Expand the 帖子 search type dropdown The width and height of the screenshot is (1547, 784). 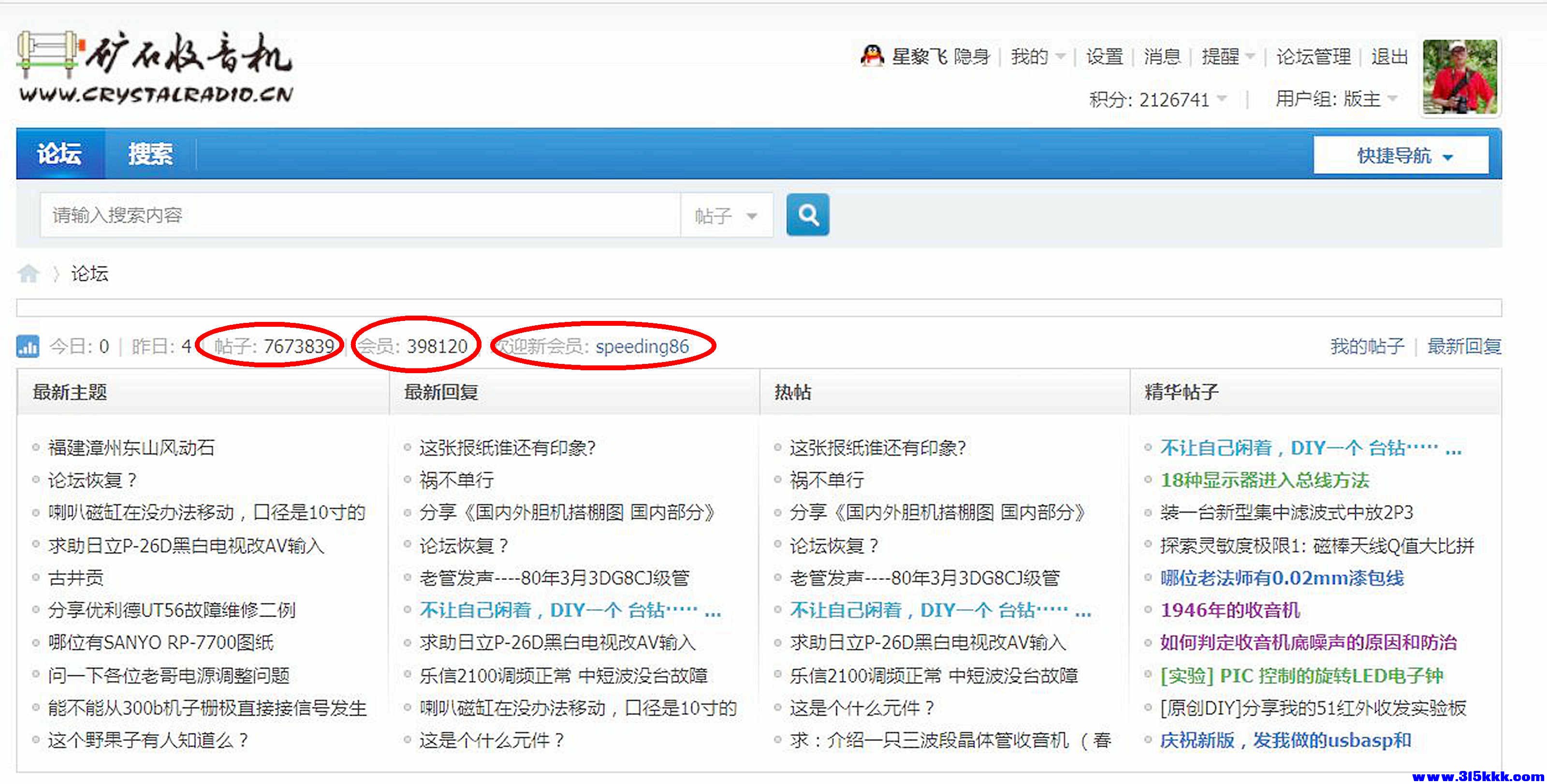click(x=726, y=216)
